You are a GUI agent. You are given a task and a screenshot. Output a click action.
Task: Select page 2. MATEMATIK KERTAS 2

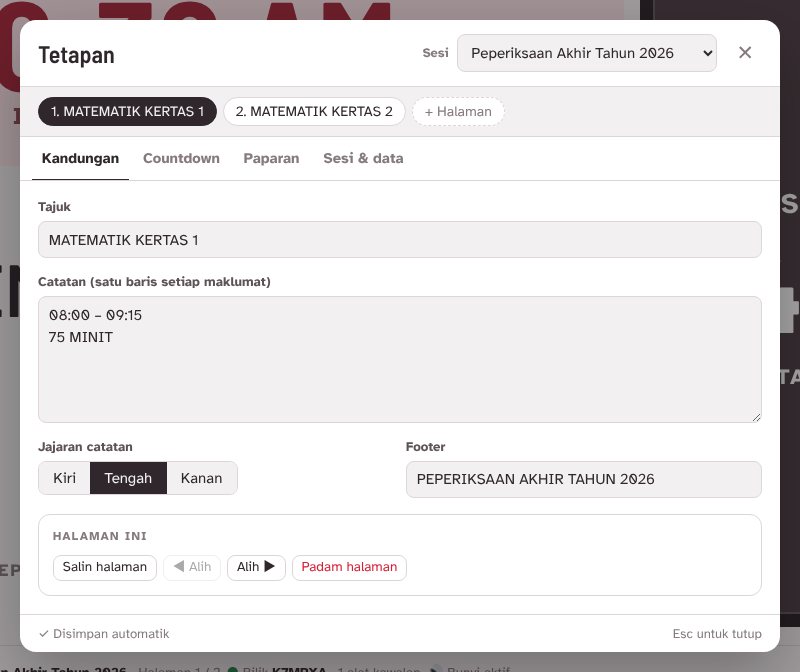(x=314, y=111)
